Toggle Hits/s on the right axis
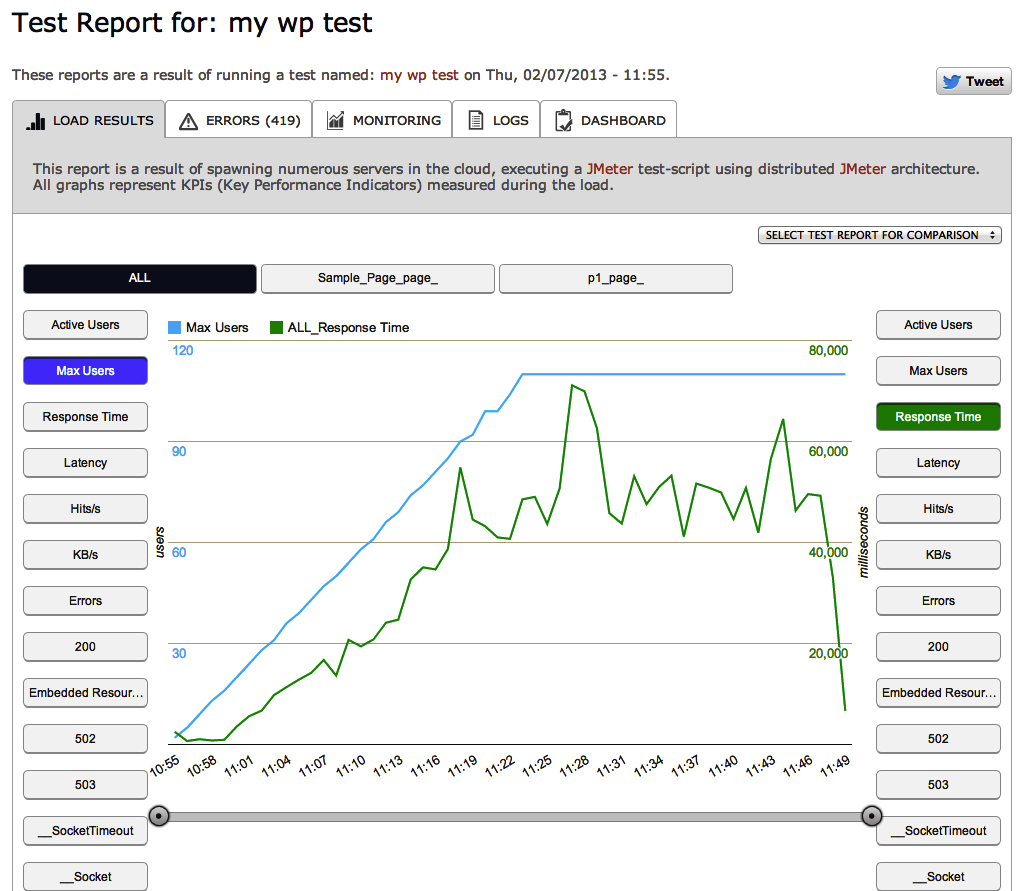The image size is (1021, 891). pos(938,509)
